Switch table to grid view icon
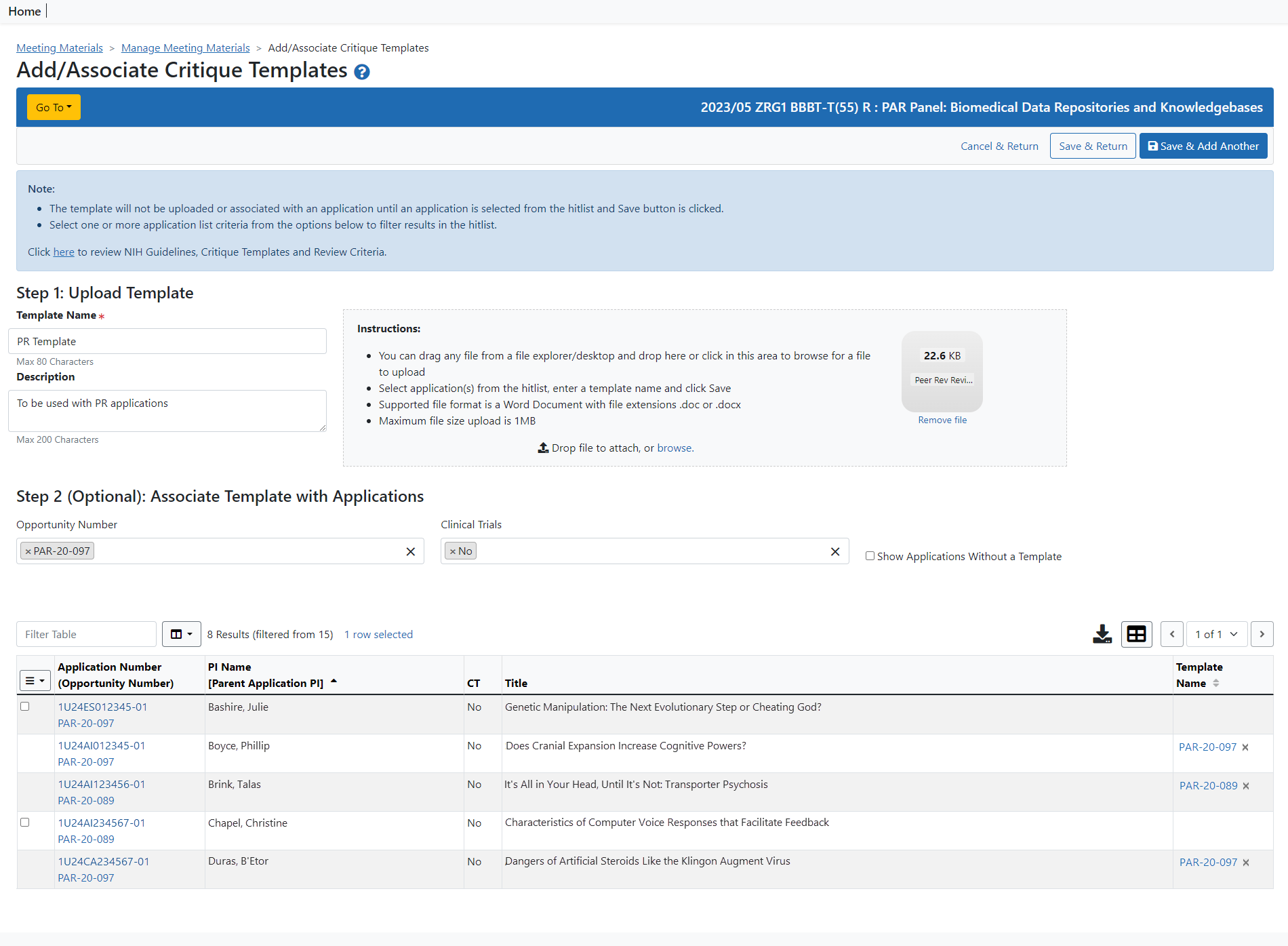This screenshot has width=1288, height=946. pyautogui.click(x=1136, y=634)
